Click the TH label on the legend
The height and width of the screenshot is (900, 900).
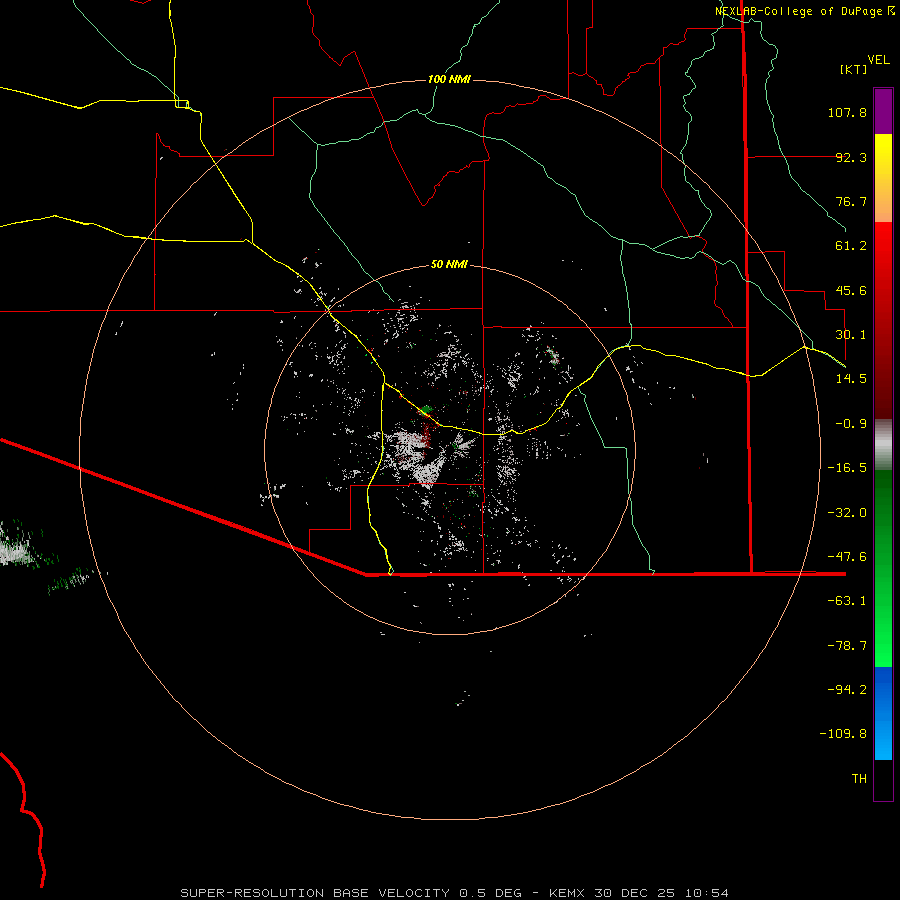(x=859, y=779)
